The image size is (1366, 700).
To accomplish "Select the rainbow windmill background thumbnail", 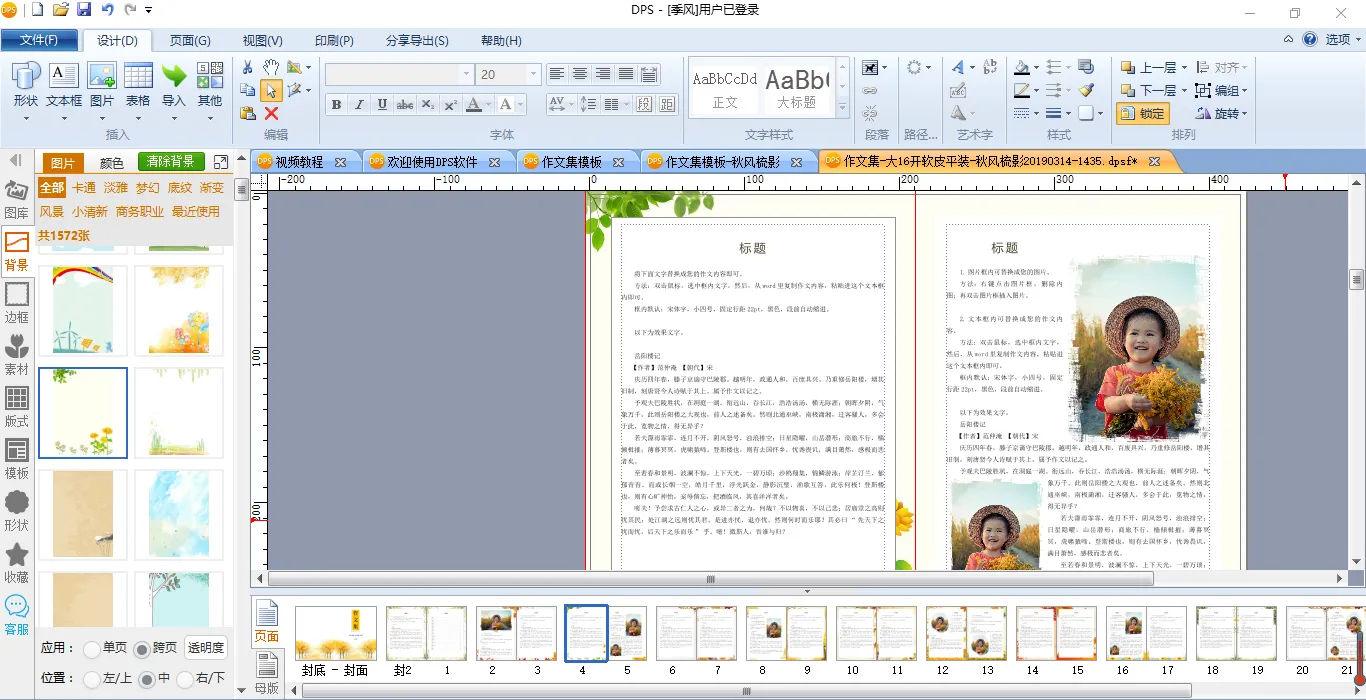I will pyautogui.click(x=83, y=310).
